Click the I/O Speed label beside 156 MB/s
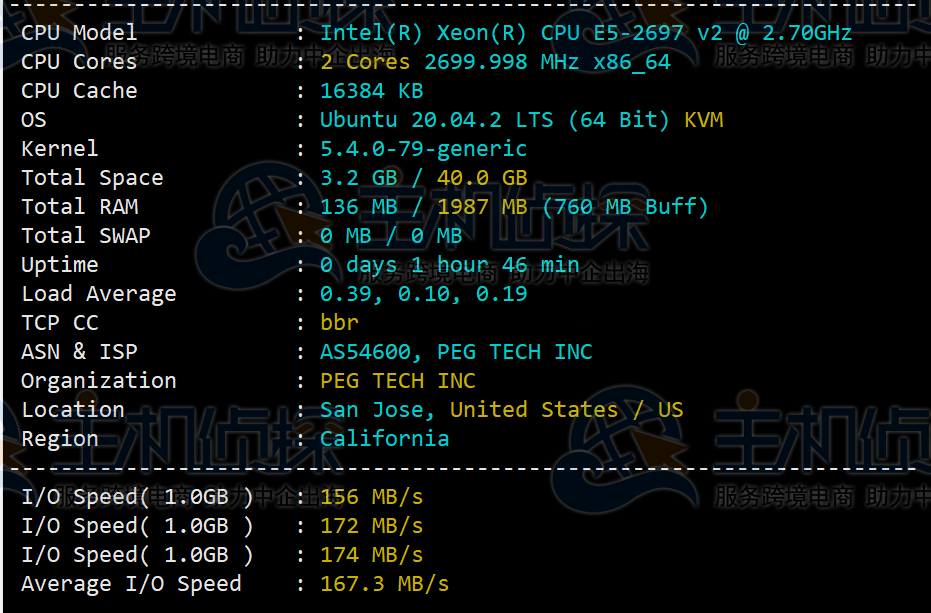The height and width of the screenshot is (613, 931). [137, 497]
